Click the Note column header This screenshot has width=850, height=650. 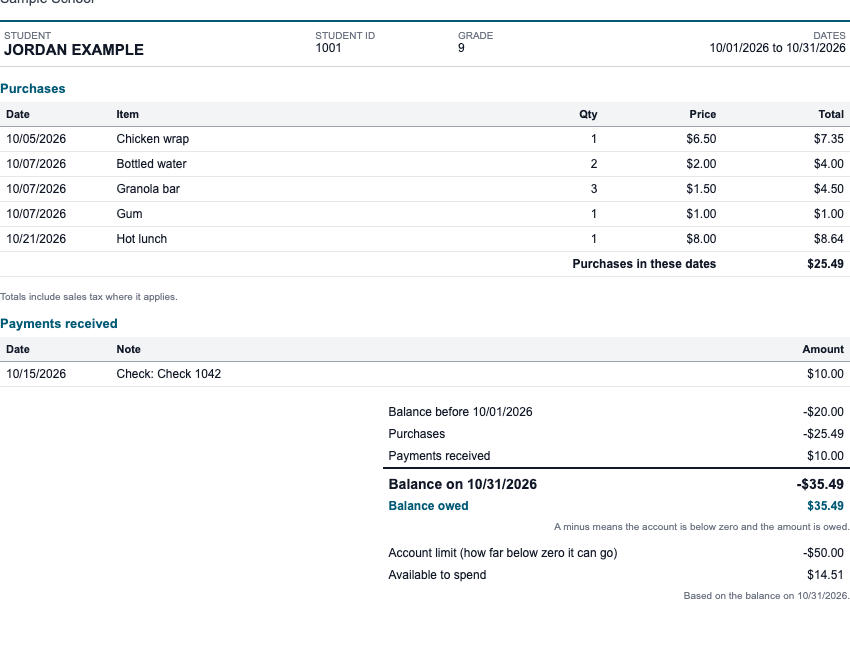tap(128, 349)
